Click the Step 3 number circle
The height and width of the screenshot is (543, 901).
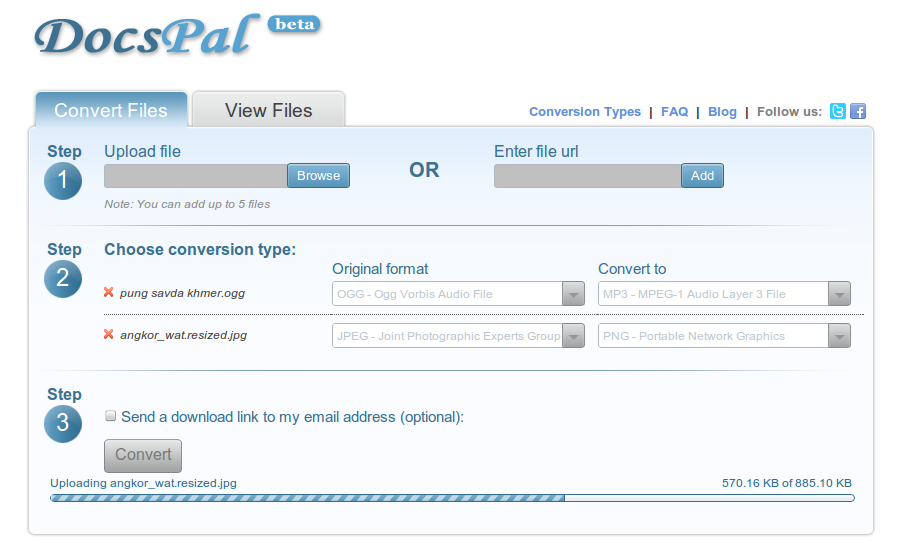pyautogui.click(x=63, y=423)
